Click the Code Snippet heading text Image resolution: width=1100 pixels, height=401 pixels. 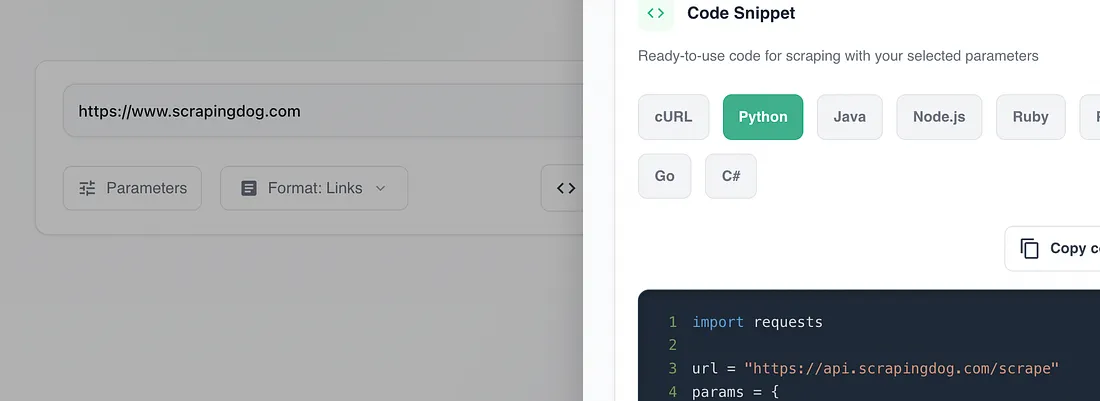pos(741,13)
